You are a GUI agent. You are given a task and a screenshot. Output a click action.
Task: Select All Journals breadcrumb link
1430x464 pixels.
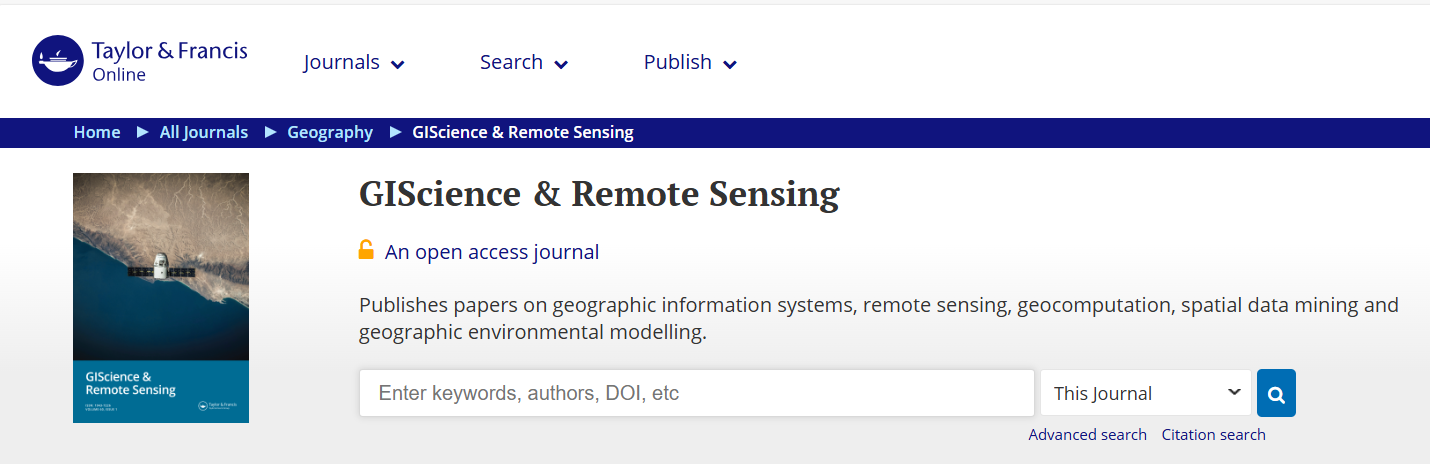tap(204, 132)
